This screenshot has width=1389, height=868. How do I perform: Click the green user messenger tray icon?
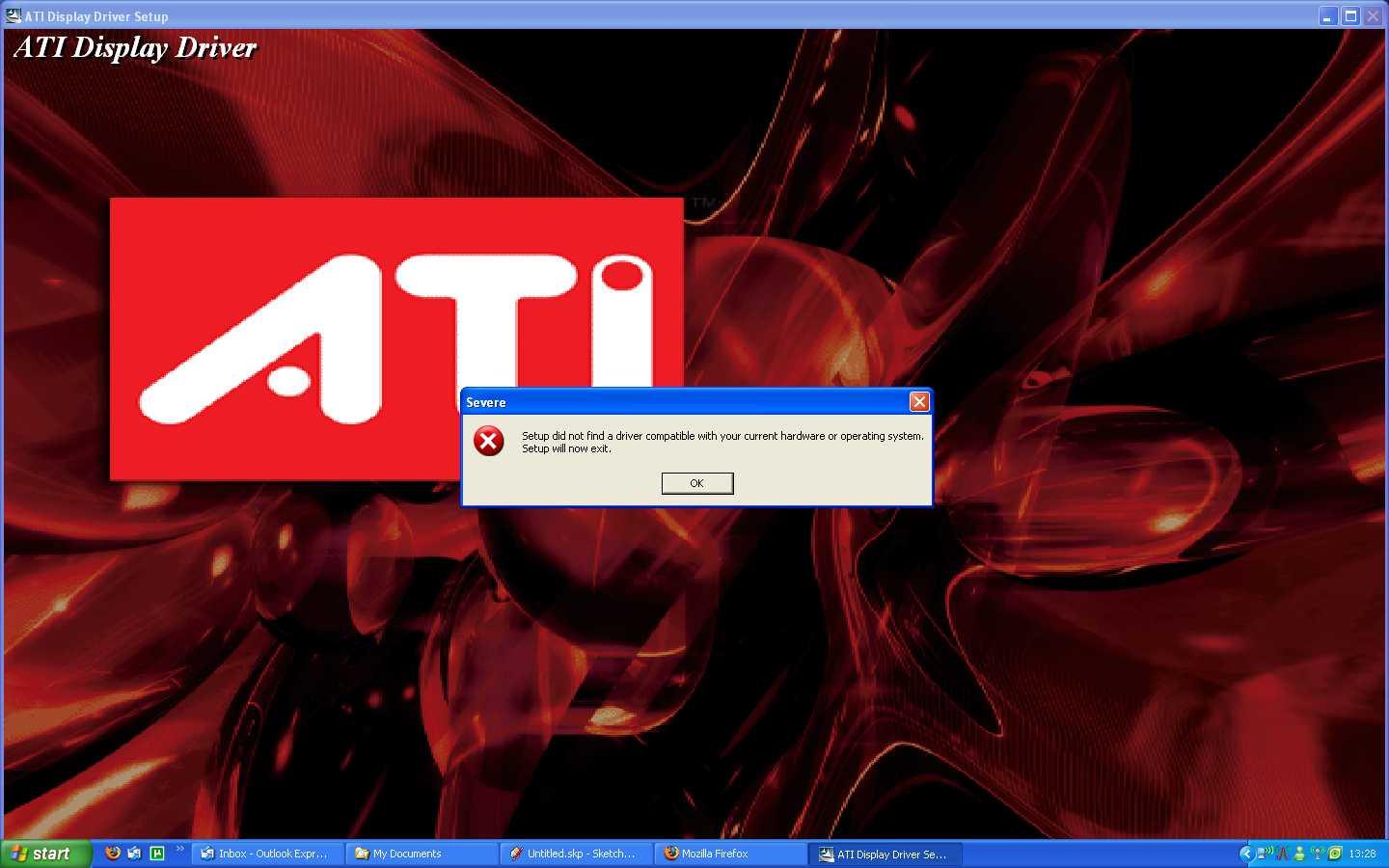click(1299, 854)
